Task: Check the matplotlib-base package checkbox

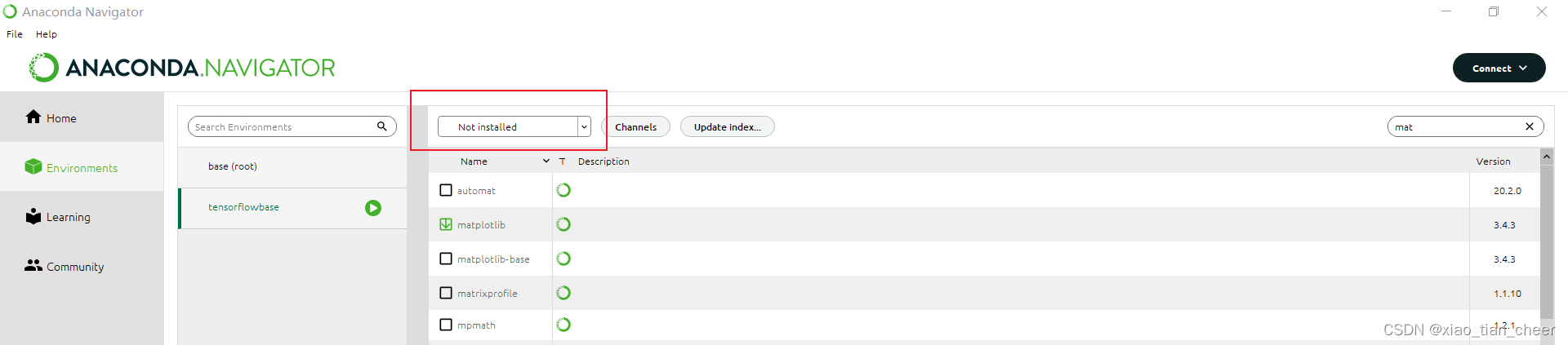Action: 446,259
